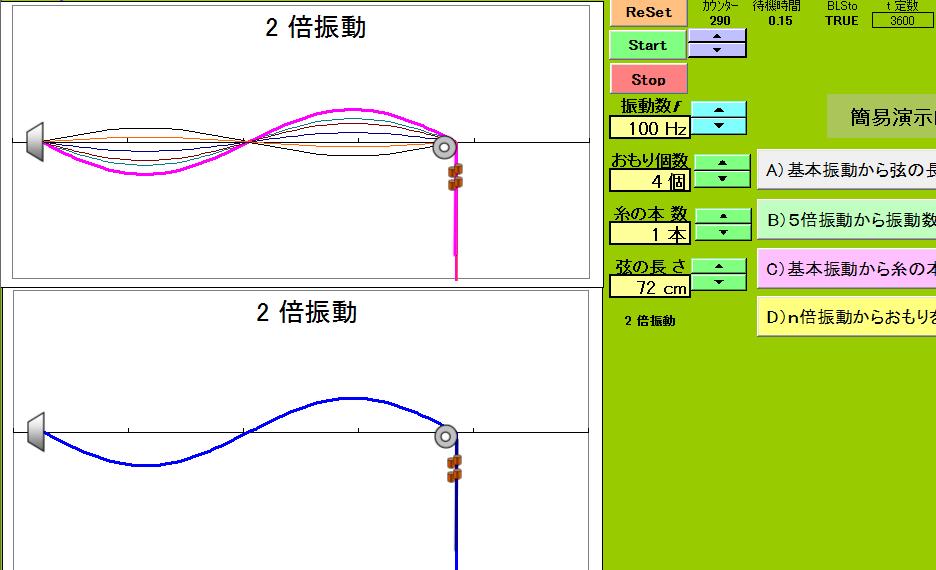Run demo A) 基本振動から弦の長さ
936x570 pixels.
(846, 170)
